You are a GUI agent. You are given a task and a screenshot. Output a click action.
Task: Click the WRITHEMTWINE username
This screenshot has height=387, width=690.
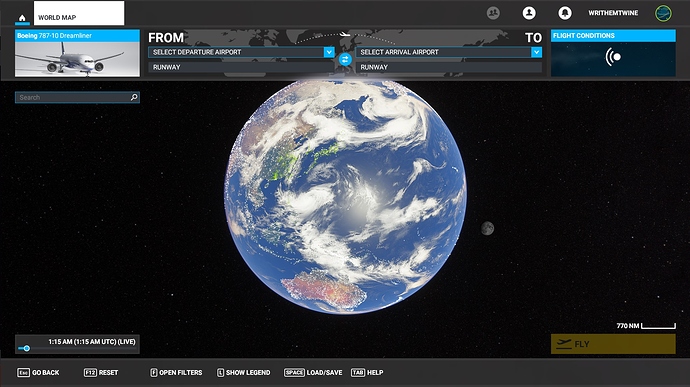coord(613,13)
